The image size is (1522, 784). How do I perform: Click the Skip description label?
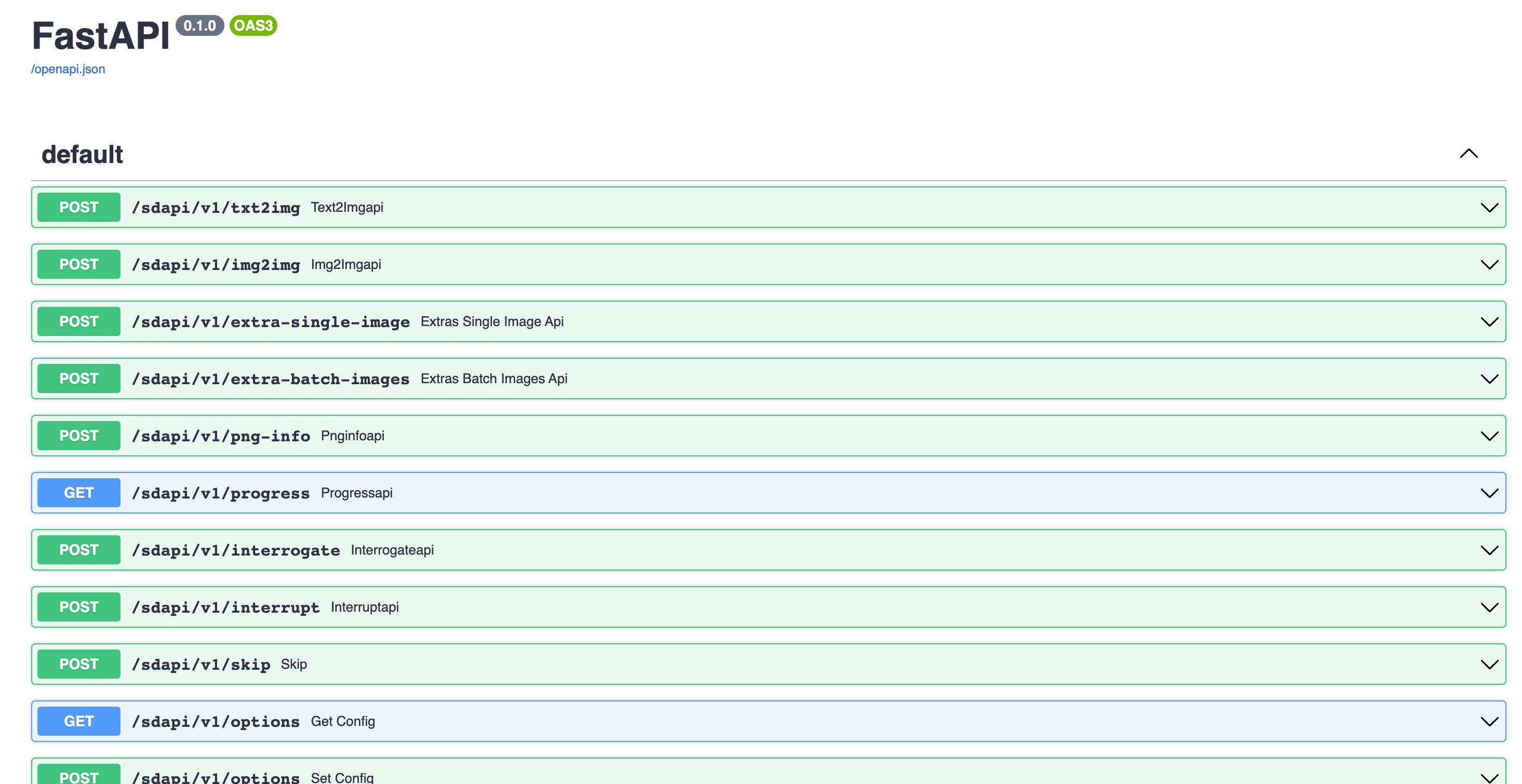pos(293,664)
